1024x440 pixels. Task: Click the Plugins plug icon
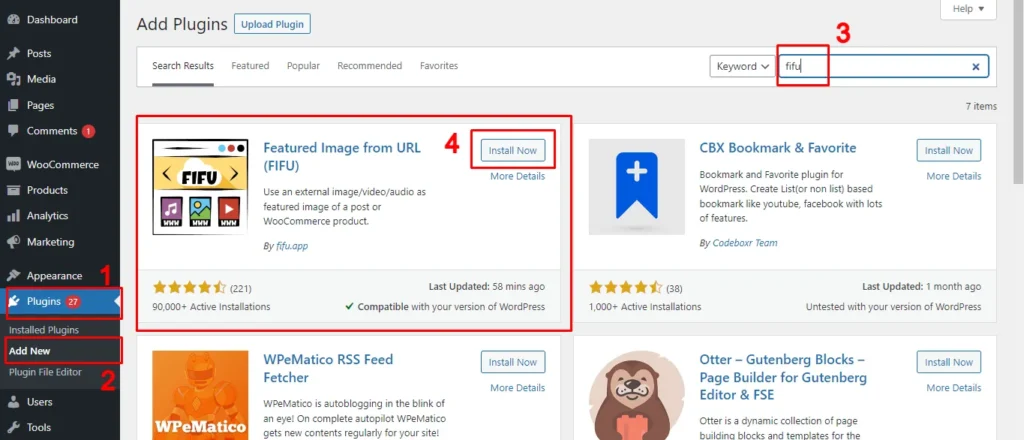(x=13, y=302)
